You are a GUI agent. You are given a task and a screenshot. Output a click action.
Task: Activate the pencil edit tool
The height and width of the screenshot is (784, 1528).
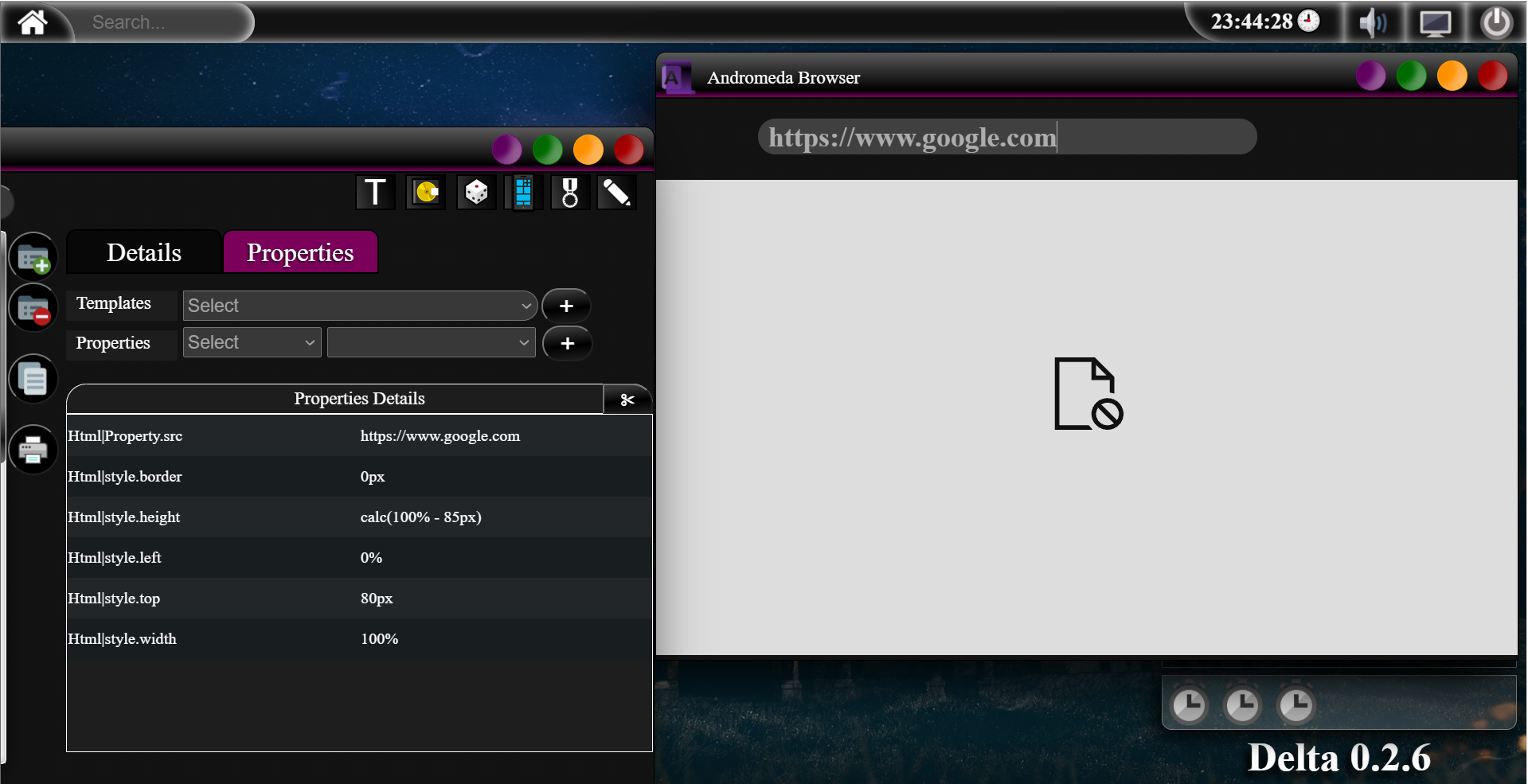click(x=616, y=192)
